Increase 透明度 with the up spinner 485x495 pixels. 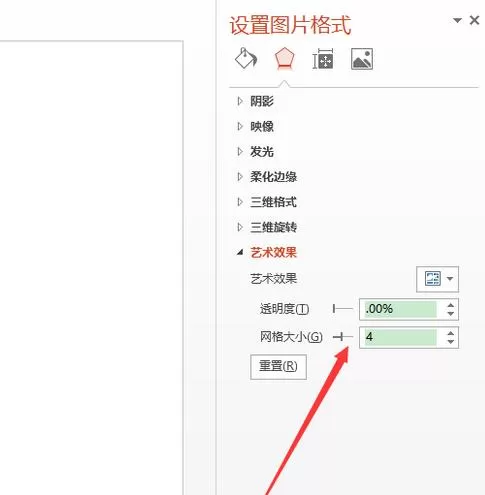point(451,305)
